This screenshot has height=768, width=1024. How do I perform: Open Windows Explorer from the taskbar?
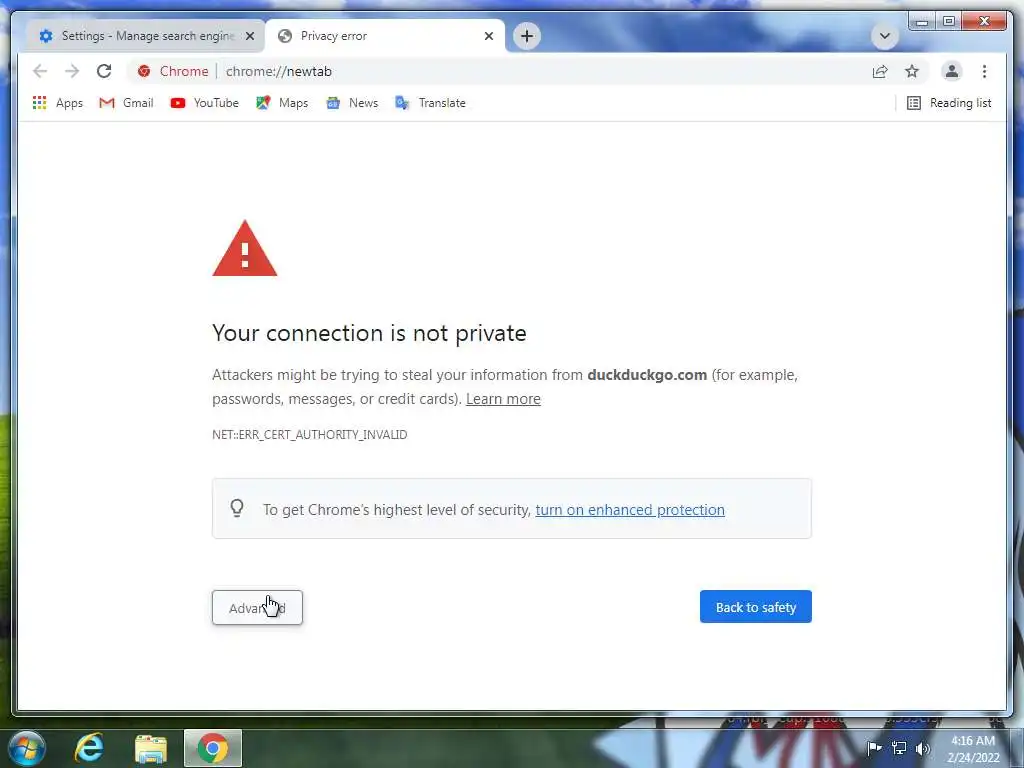tap(151, 748)
